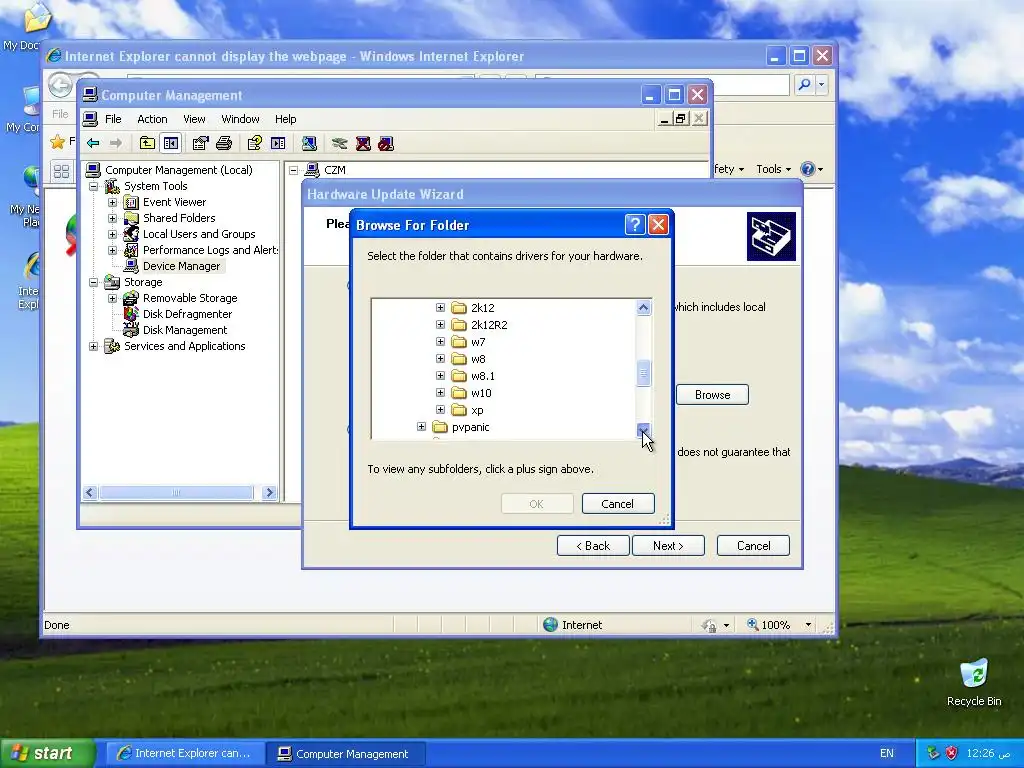Click the red shield security tray icon
This screenshot has width=1024, height=768.
(952, 753)
